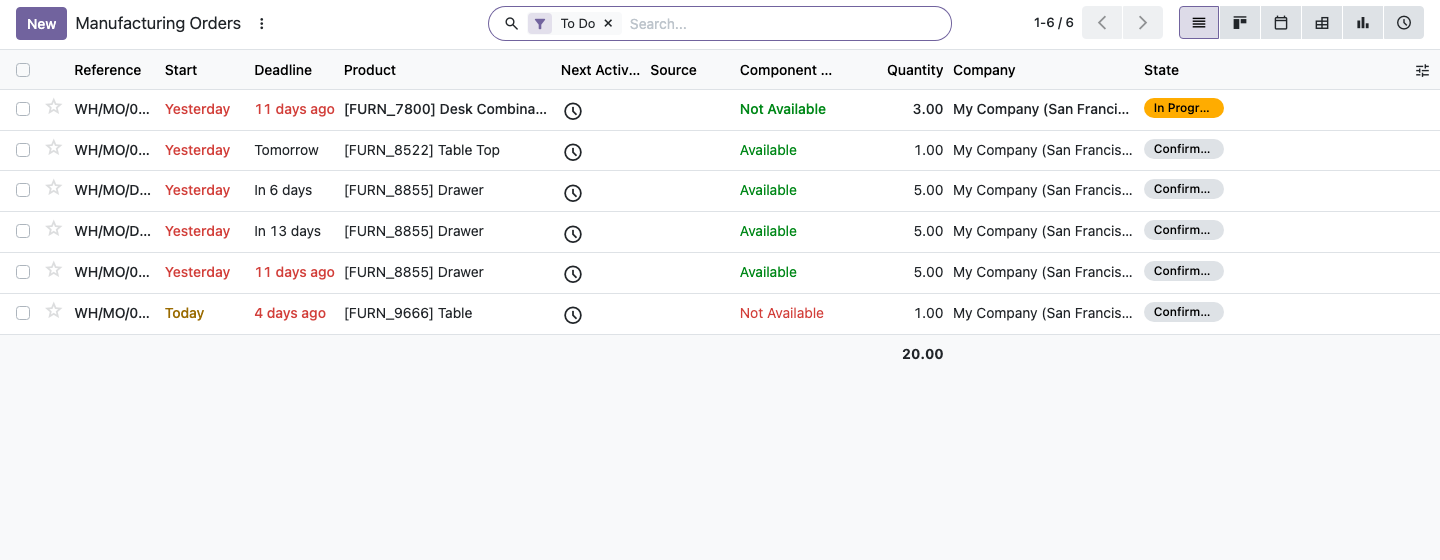Switch to Pivot table view
The width and height of the screenshot is (1440, 560).
coord(1322,23)
